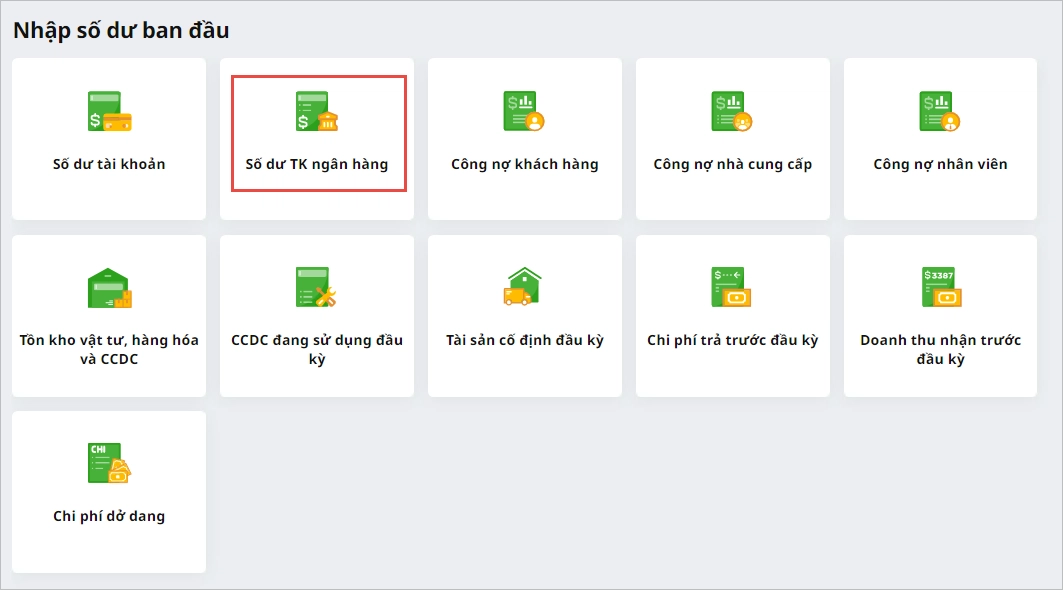This screenshot has height=590, width=1063.
Task: Open the Công nợ nhà cung cấp label
Action: pyautogui.click(x=732, y=164)
